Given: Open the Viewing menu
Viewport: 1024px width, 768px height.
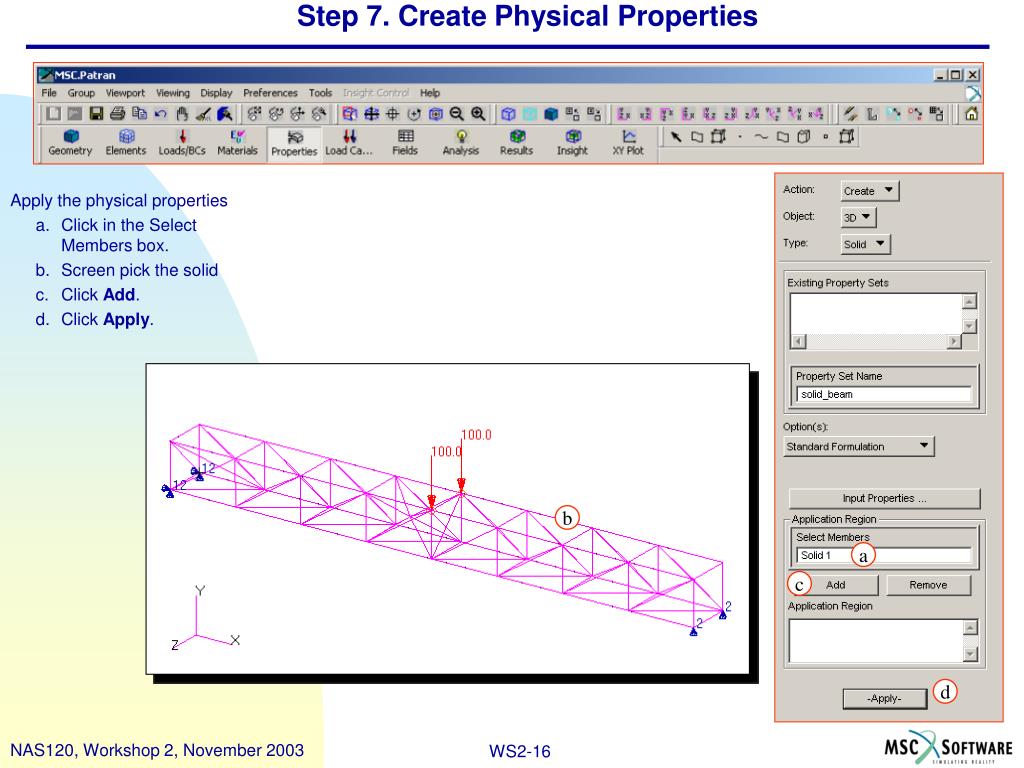Looking at the screenshot, I should point(172,93).
